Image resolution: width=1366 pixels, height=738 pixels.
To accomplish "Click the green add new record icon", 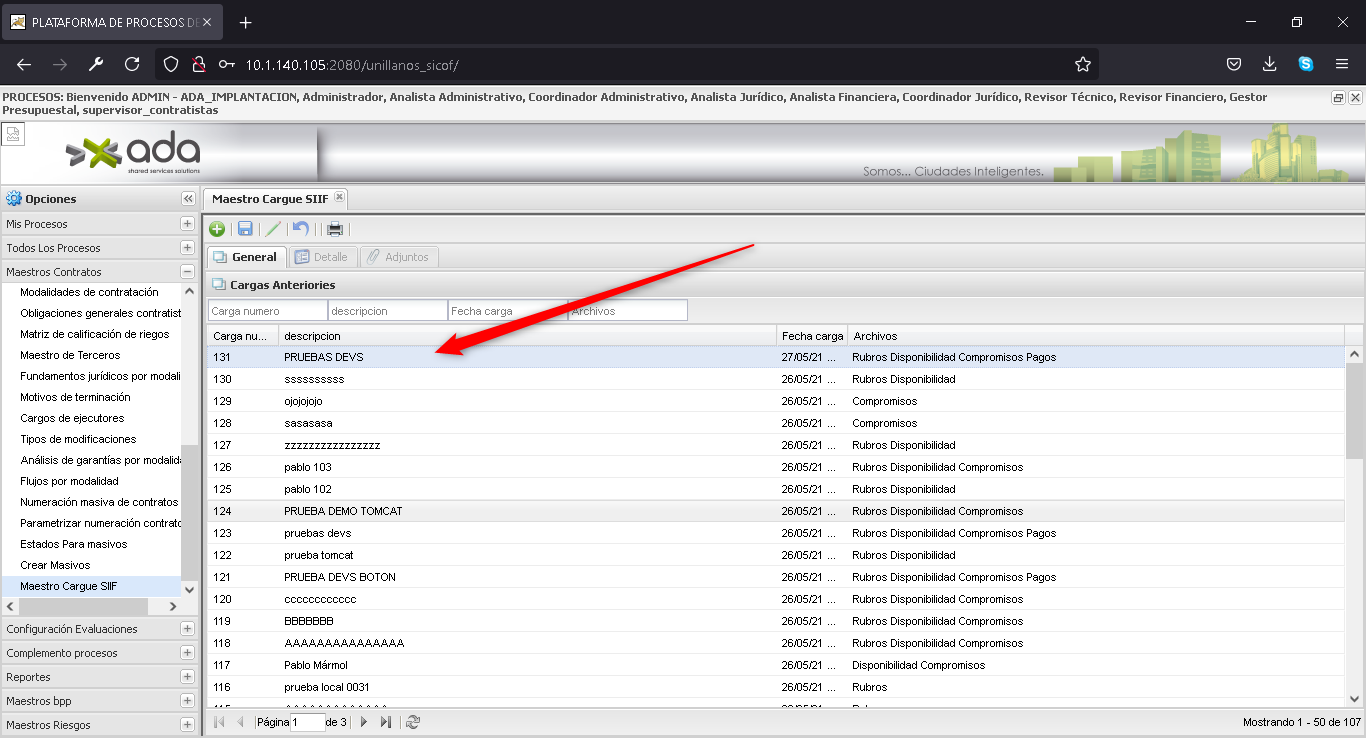I will coord(217,229).
